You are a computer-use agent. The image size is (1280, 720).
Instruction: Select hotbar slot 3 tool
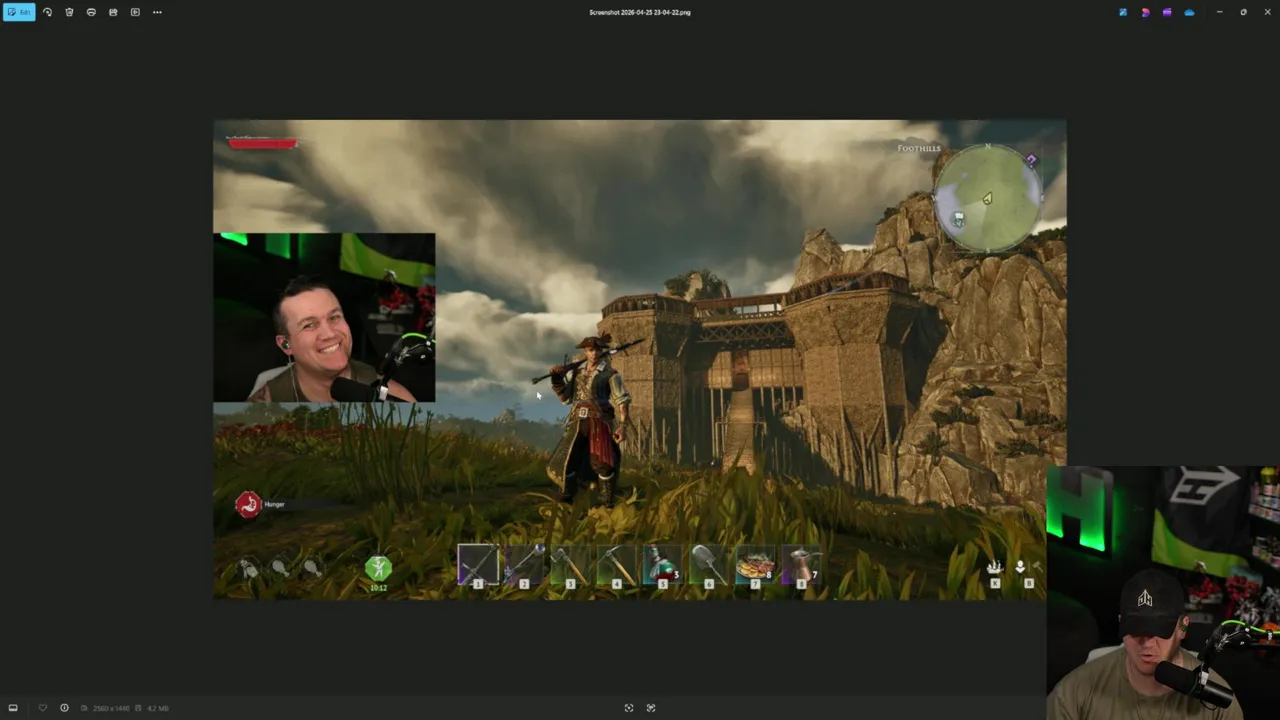click(x=570, y=566)
